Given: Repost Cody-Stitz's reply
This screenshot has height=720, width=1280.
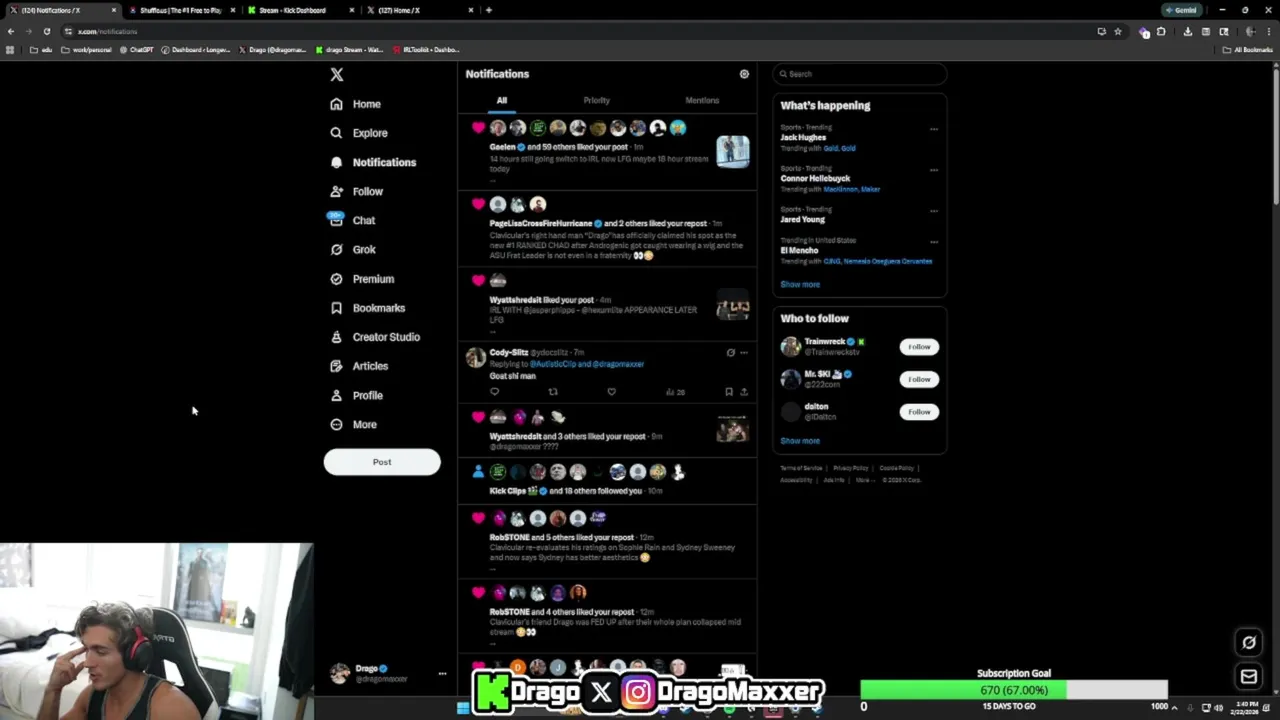Looking at the screenshot, I should (553, 392).
